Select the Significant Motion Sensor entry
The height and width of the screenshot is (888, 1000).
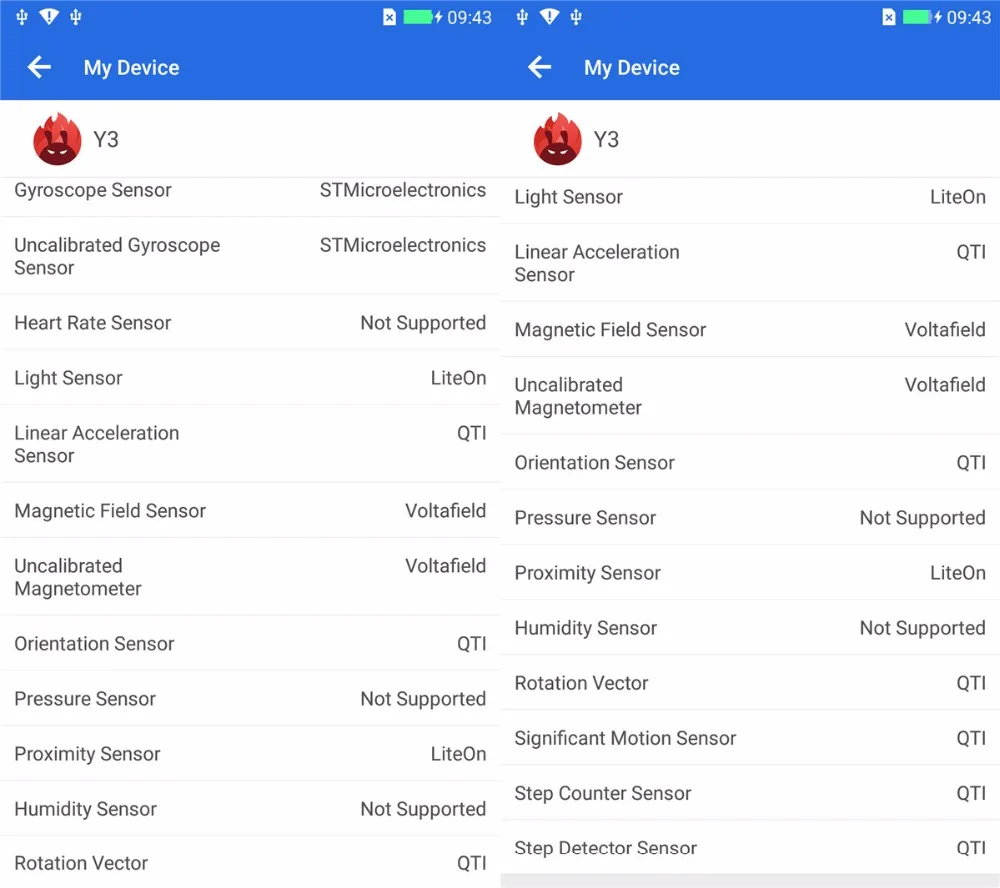pos(750,738)
